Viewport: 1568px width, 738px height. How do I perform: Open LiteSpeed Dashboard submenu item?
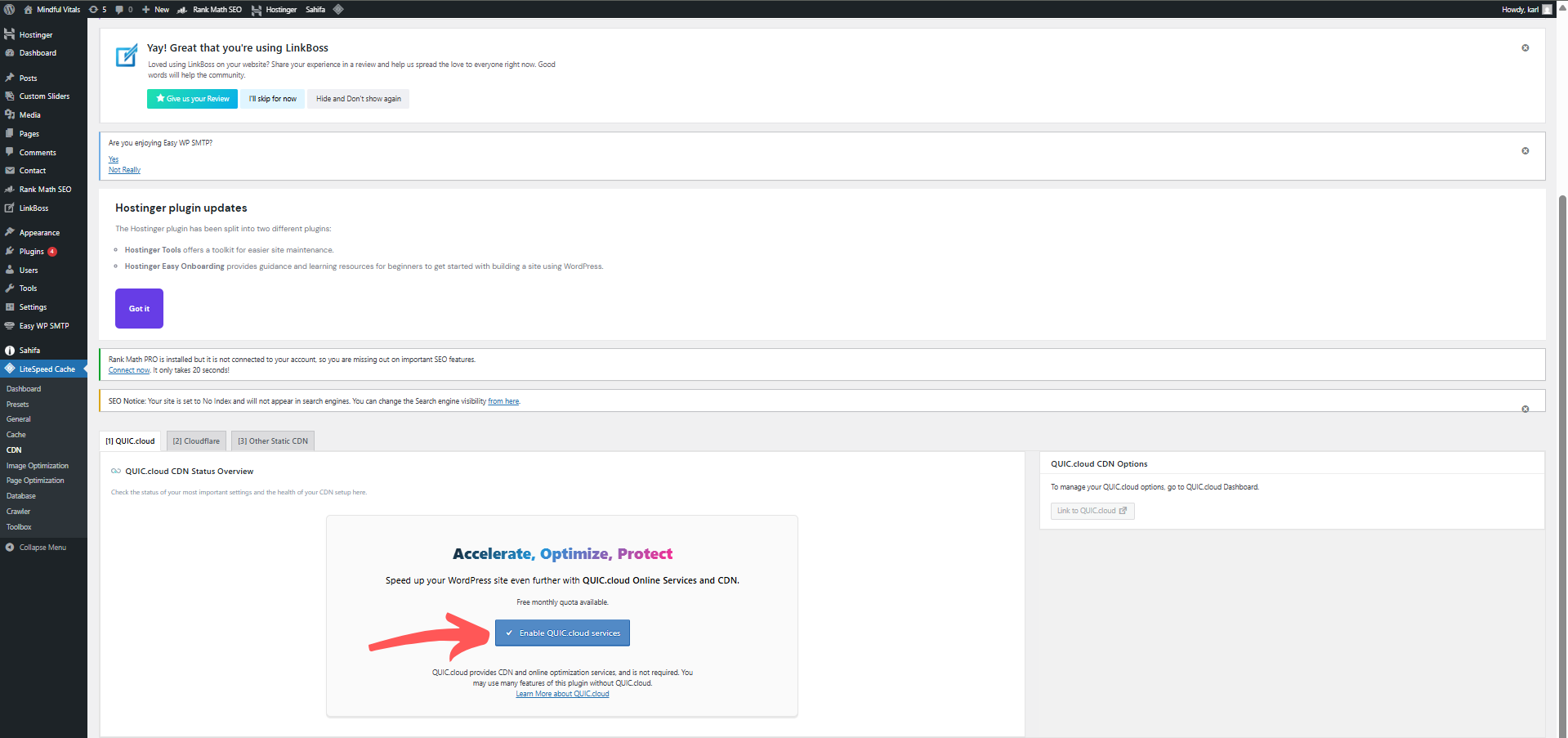click(x=24, y=389)
